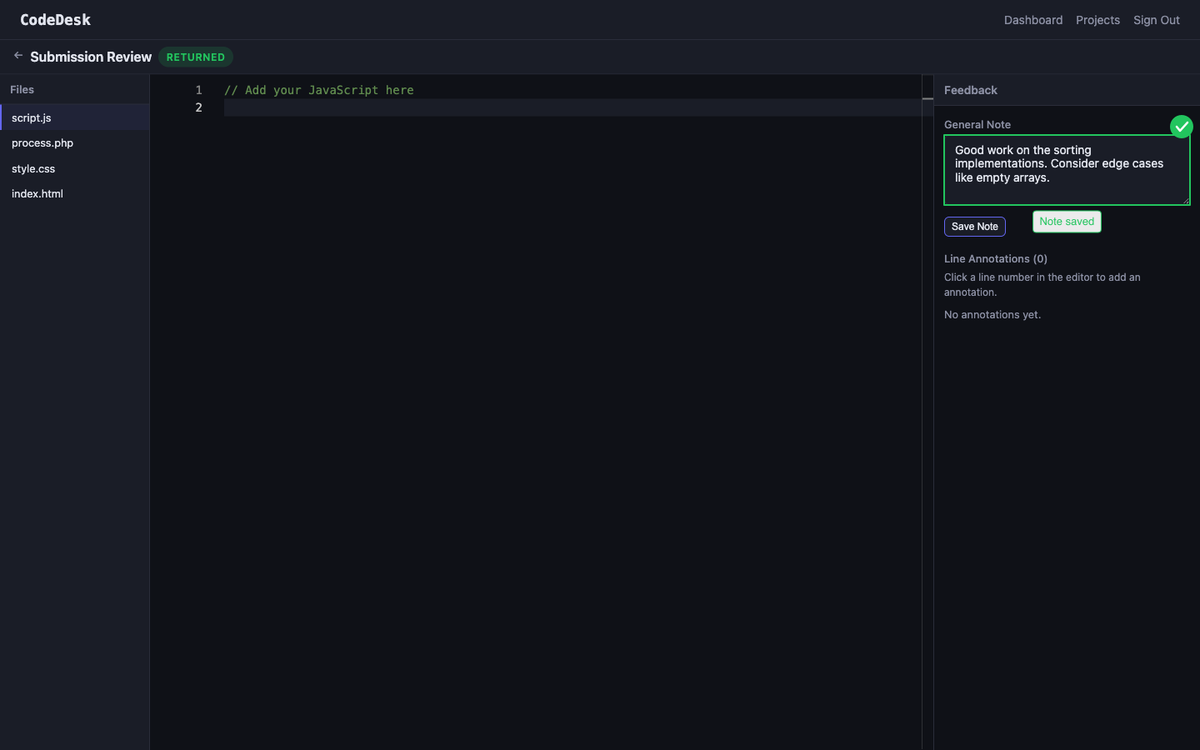Click the textarea resize handle in General Note

(x=1185, y=200)
